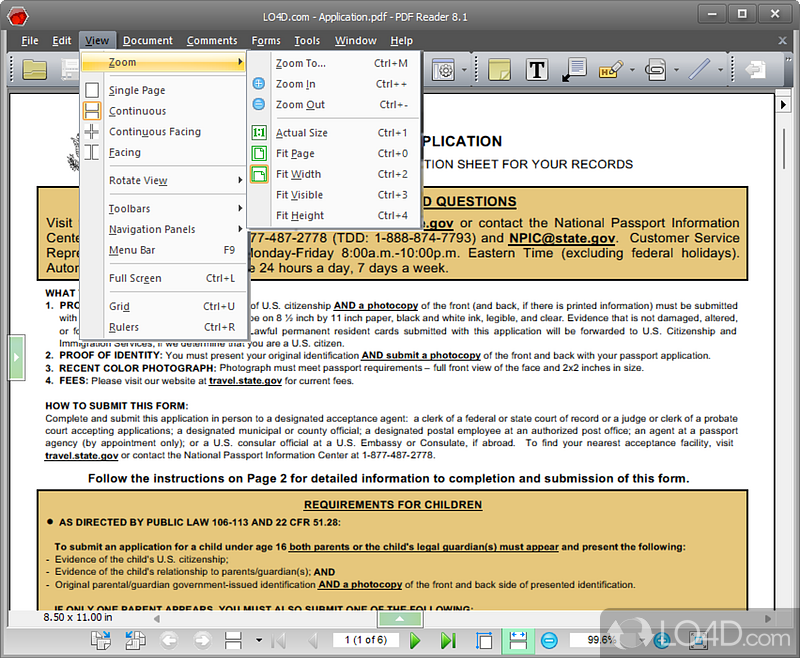
Task: Open dropdown arrow beside paperclip tool
Action: (x=677, y=69)
